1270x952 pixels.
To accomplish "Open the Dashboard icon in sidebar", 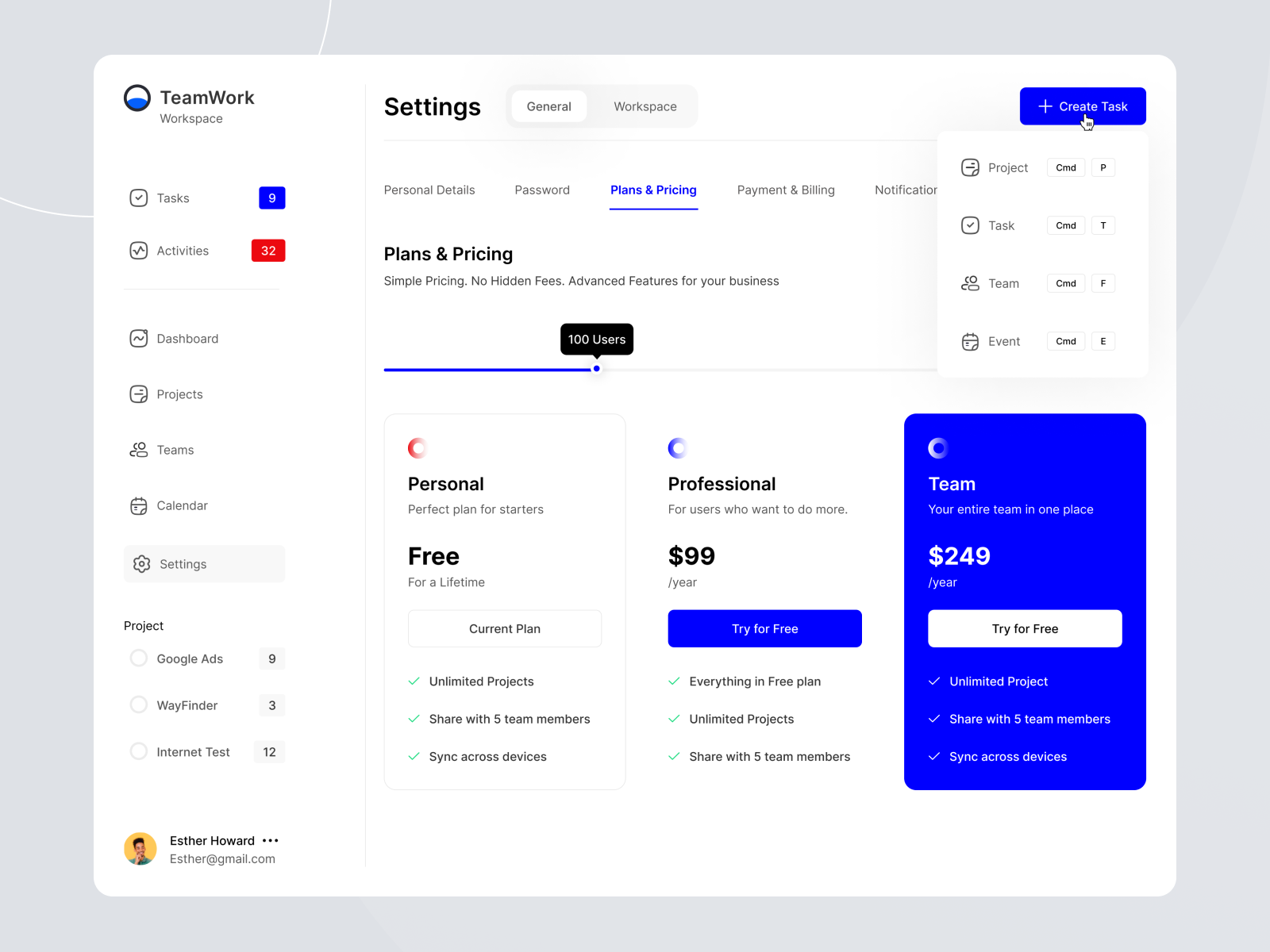I will pyautogui.click(x=138, y=339).
